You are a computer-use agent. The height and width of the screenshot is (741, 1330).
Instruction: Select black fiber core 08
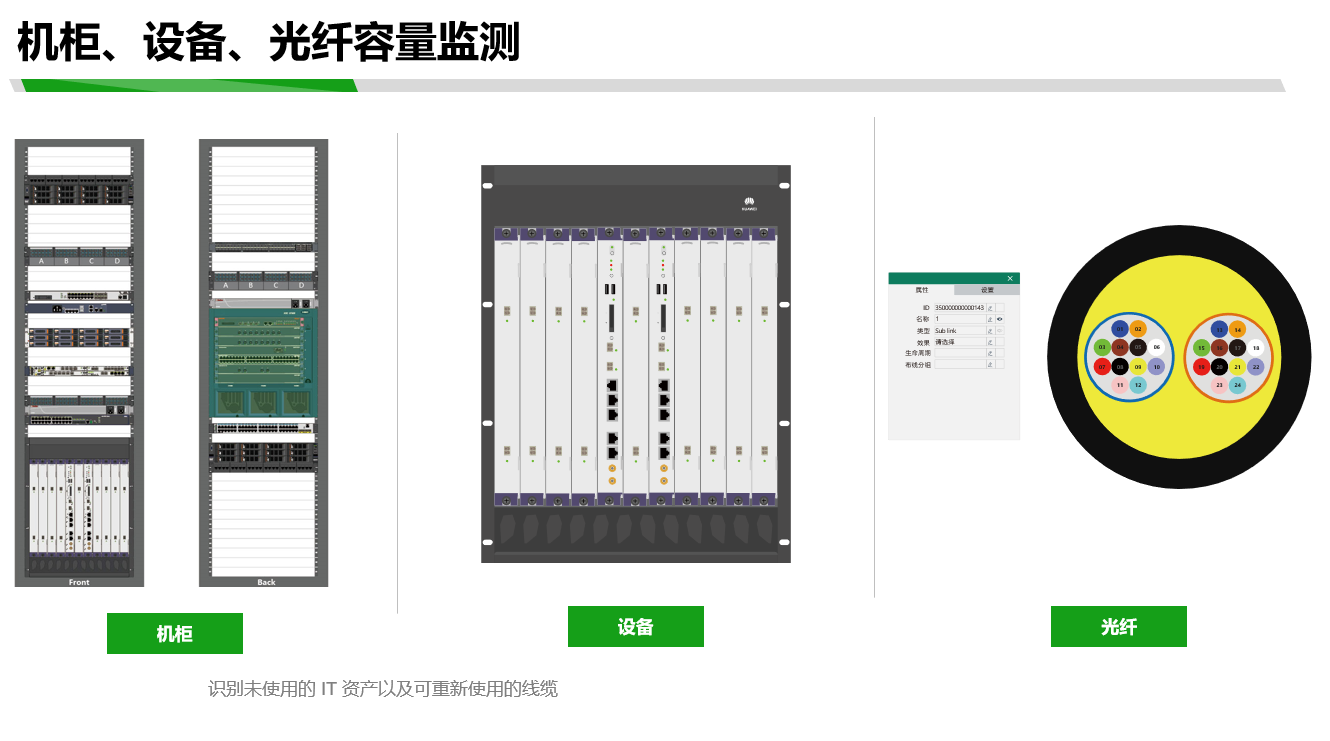click(1120, 366)
